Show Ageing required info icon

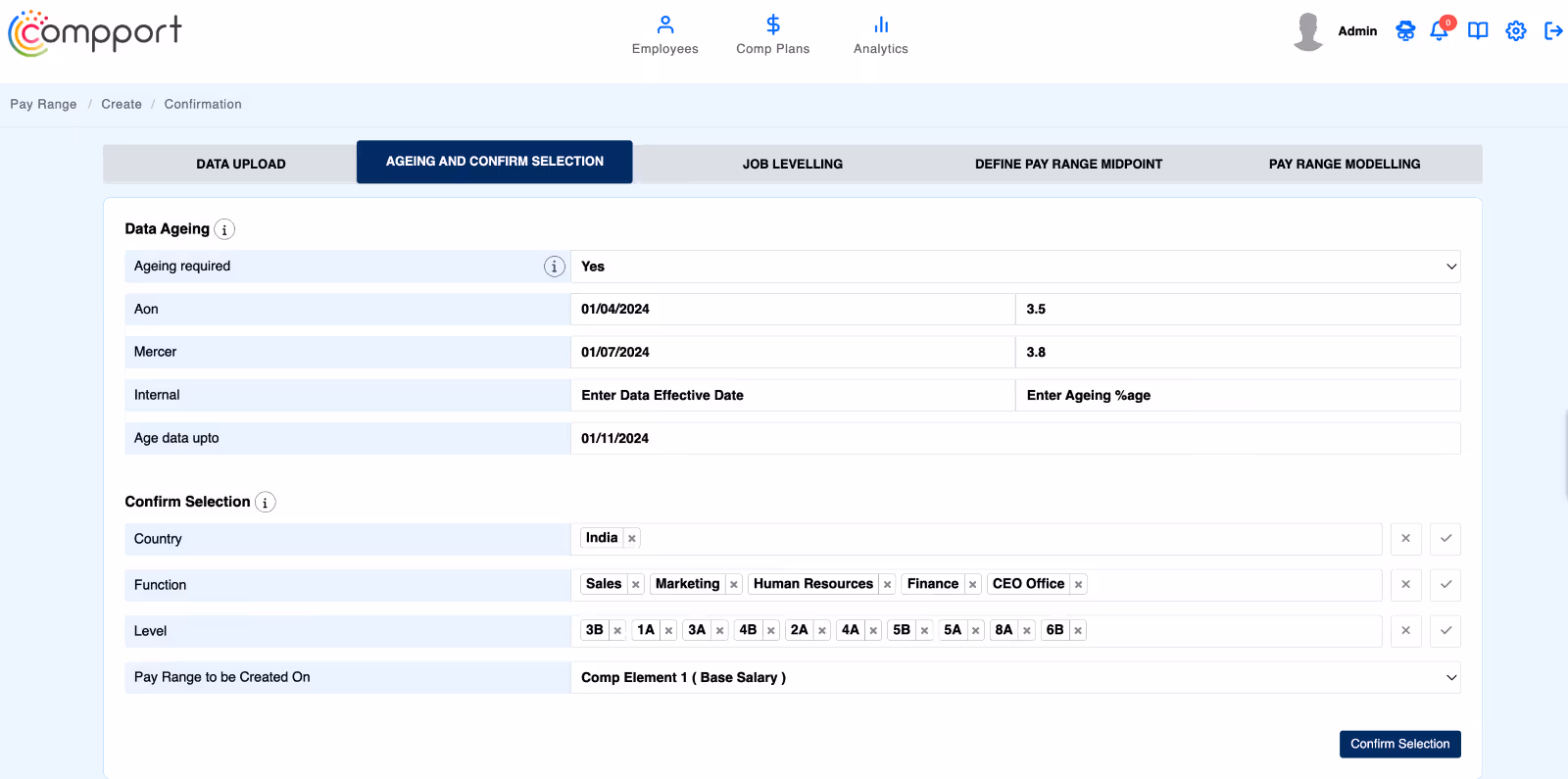[555, 267]
